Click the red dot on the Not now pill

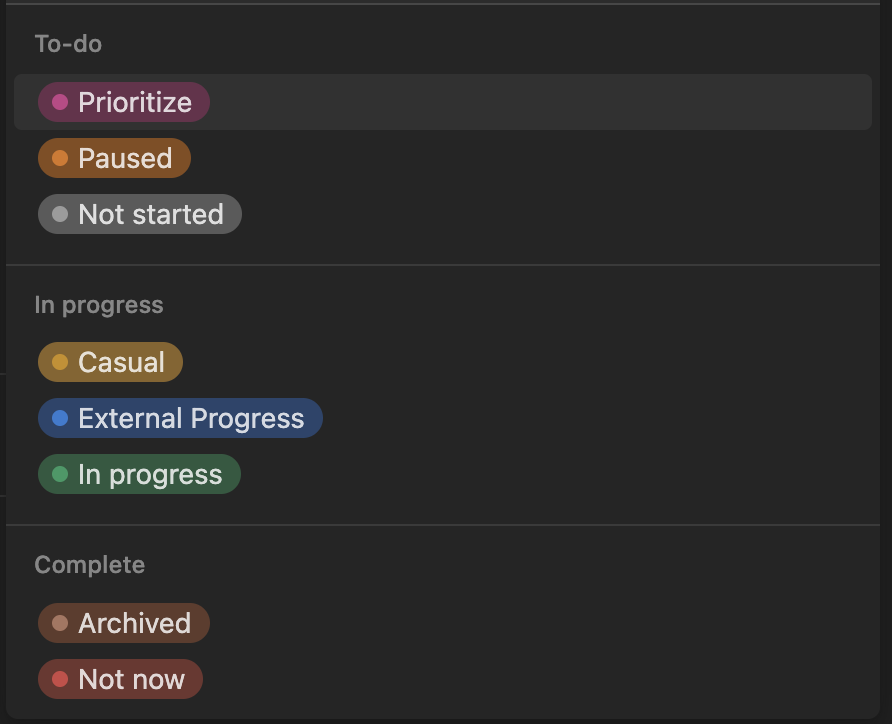[x=60, y=679]
